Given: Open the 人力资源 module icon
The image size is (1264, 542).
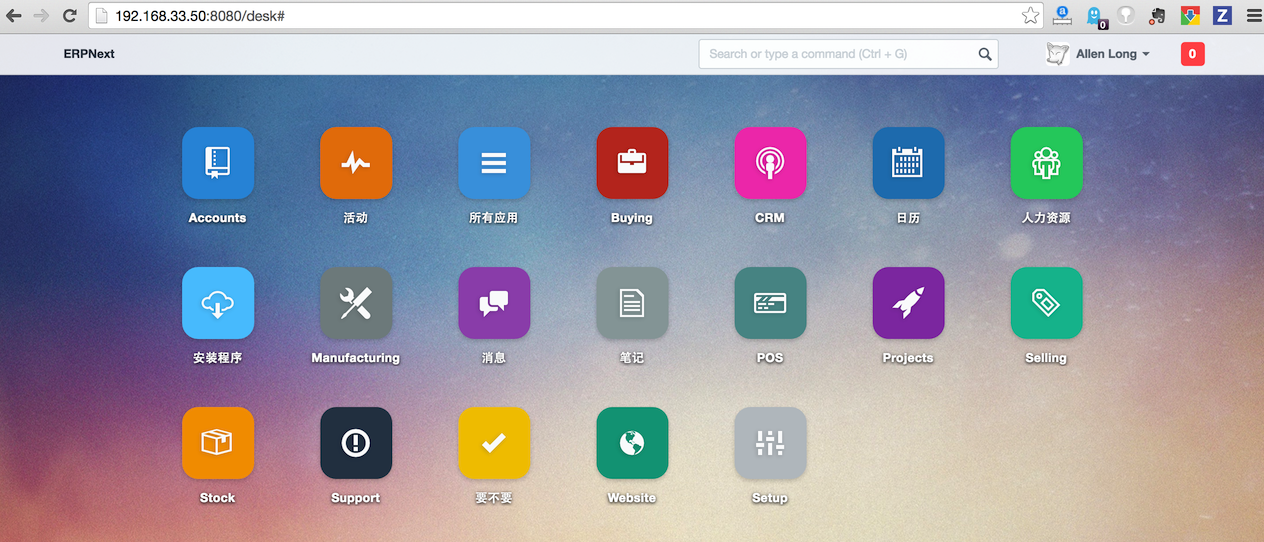Looking at the screenshot, I should 1046,163.
